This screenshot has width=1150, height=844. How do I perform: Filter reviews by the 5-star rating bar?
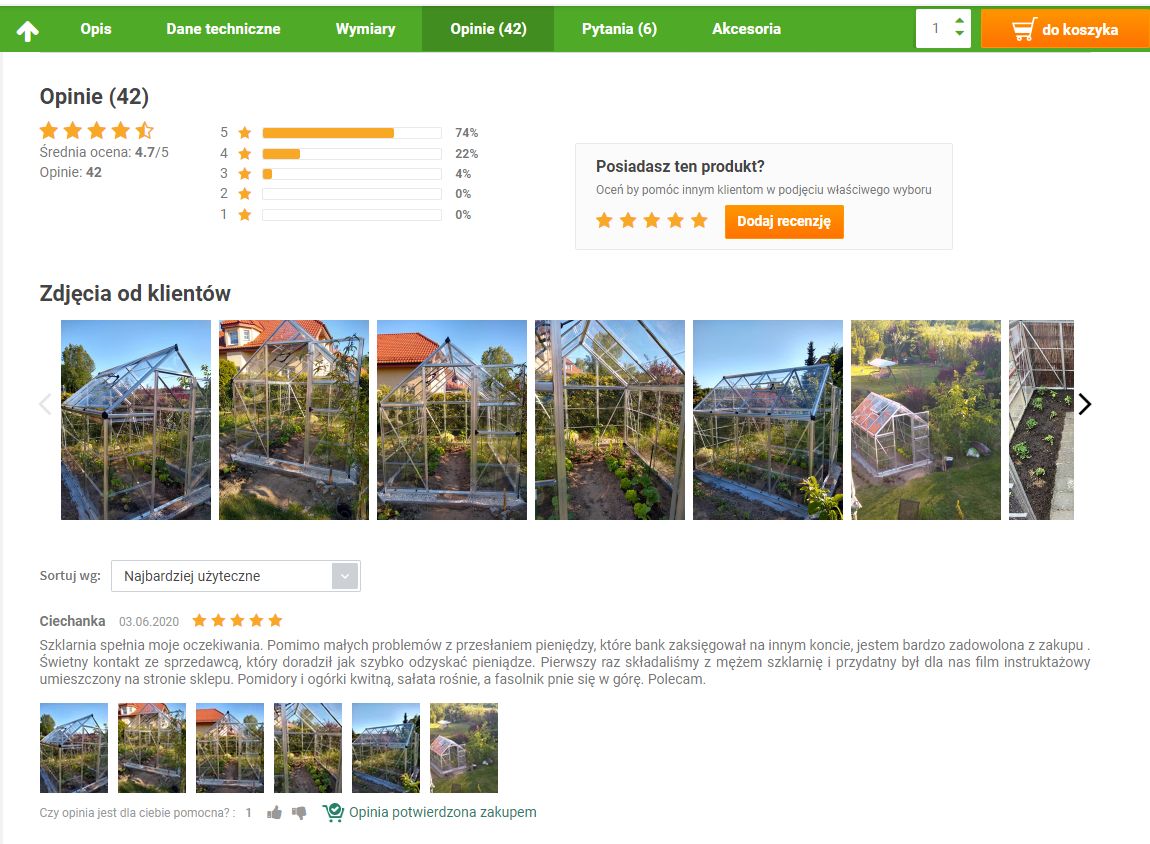point(351,133)
